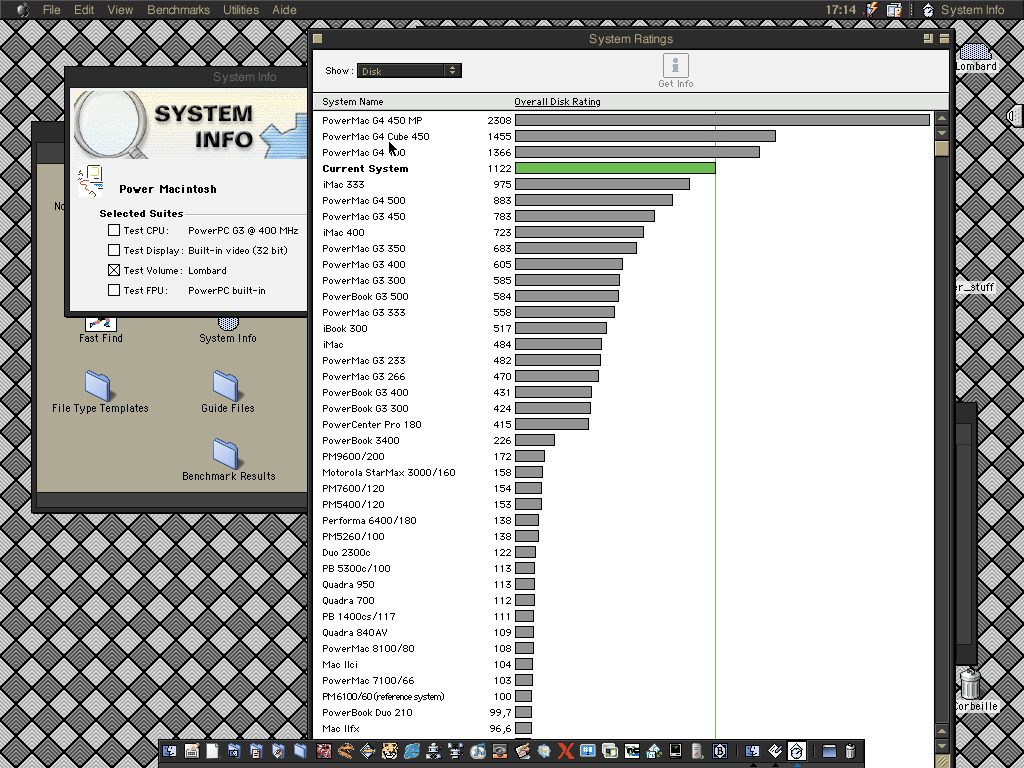Select the Quadra 840AV row
The height and width of the screenshot is (768, 1024).
(624, 632)
